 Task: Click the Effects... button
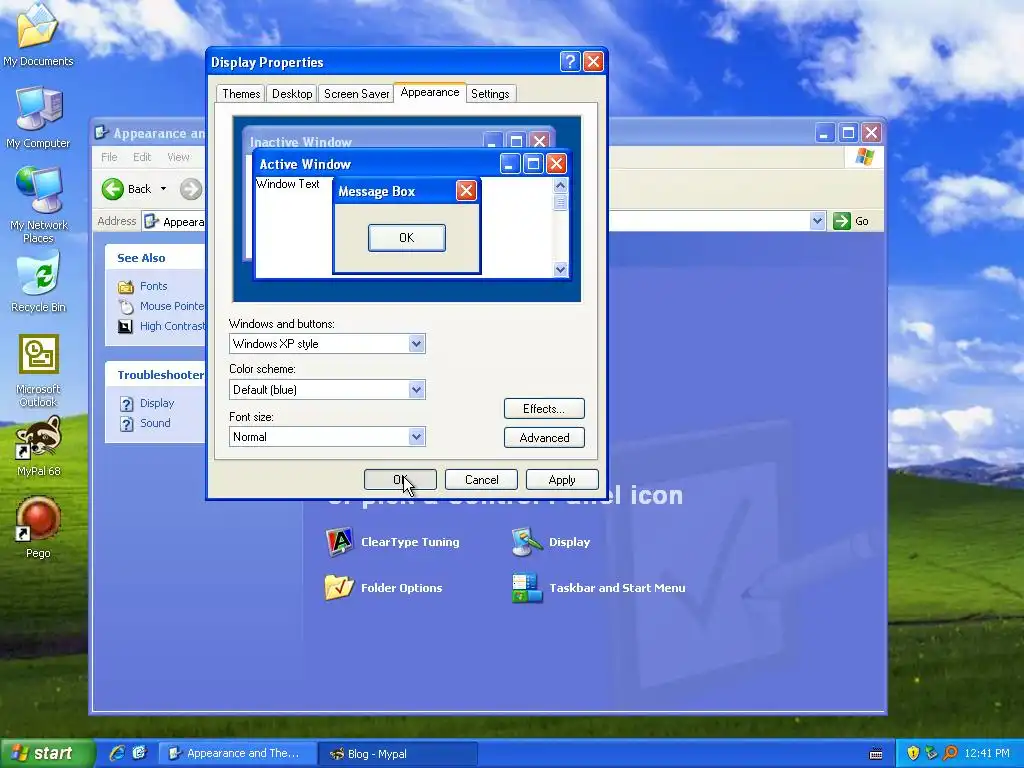click(544, 409)
